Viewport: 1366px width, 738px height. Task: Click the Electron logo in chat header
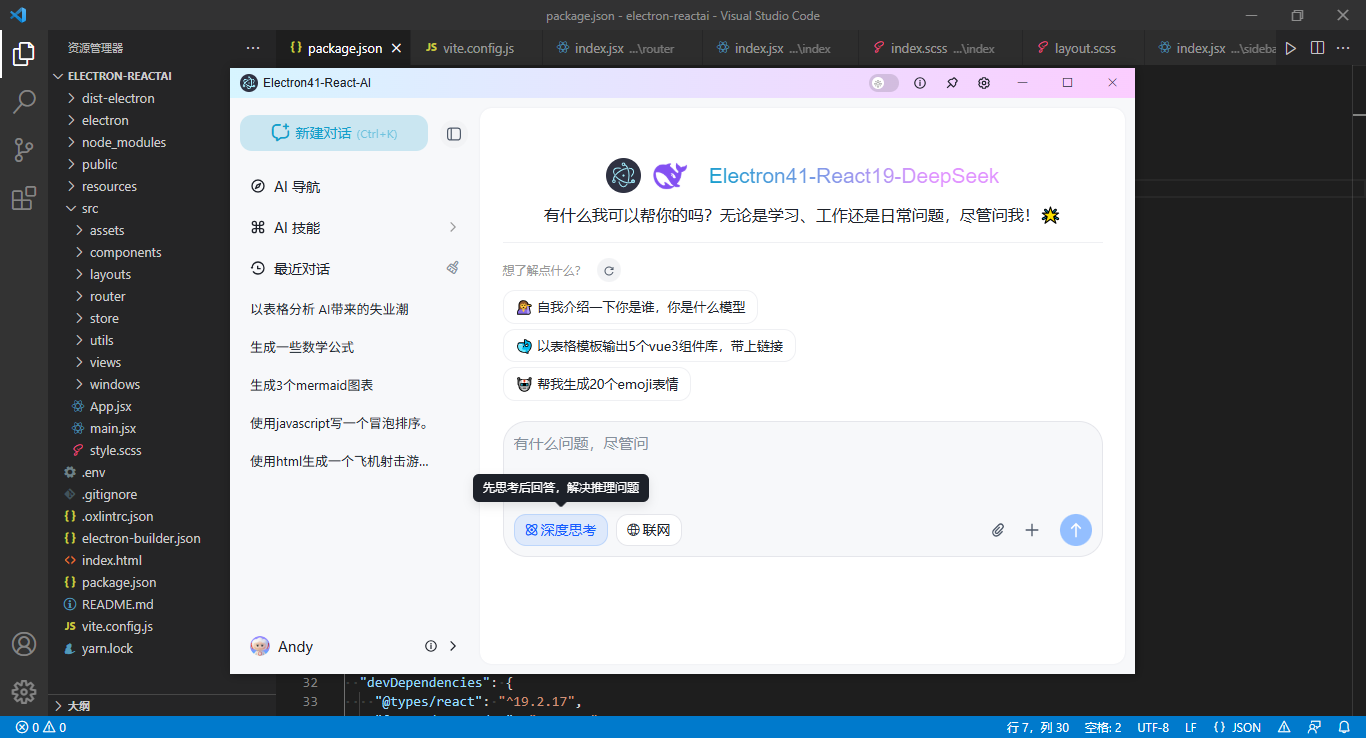tap(623, 176)
